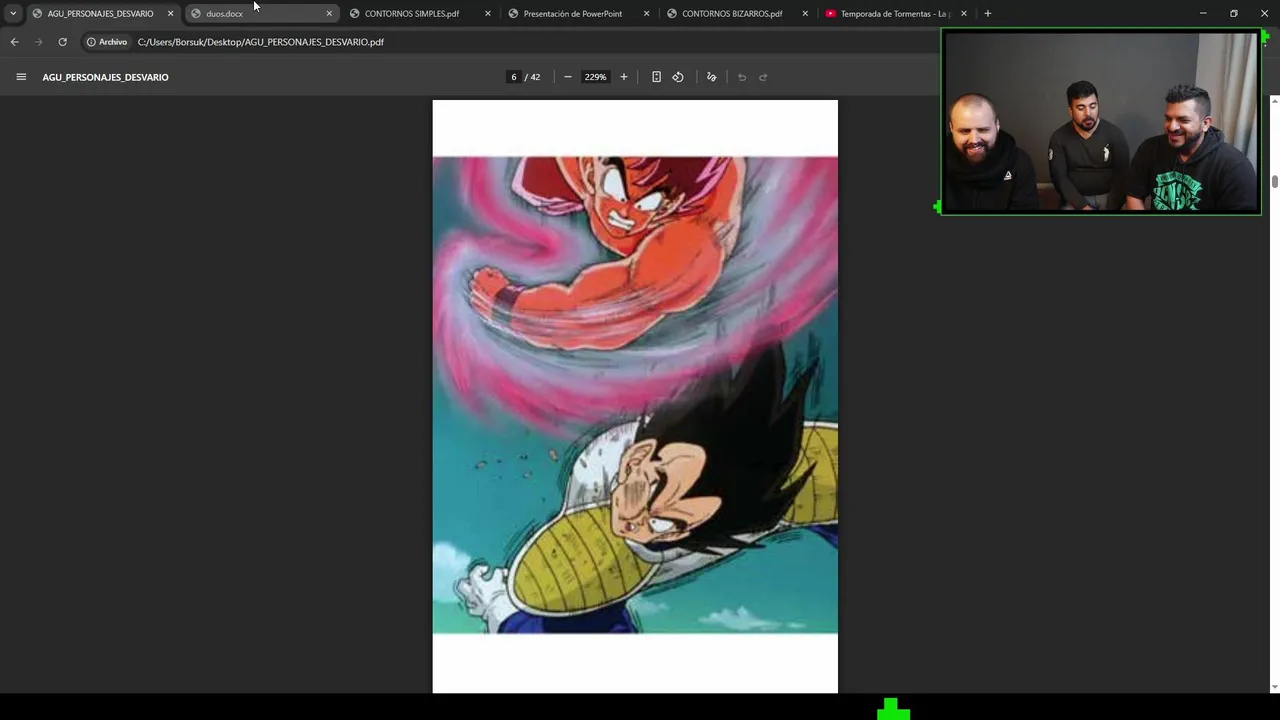Click the address bar file path

[261, 42]
